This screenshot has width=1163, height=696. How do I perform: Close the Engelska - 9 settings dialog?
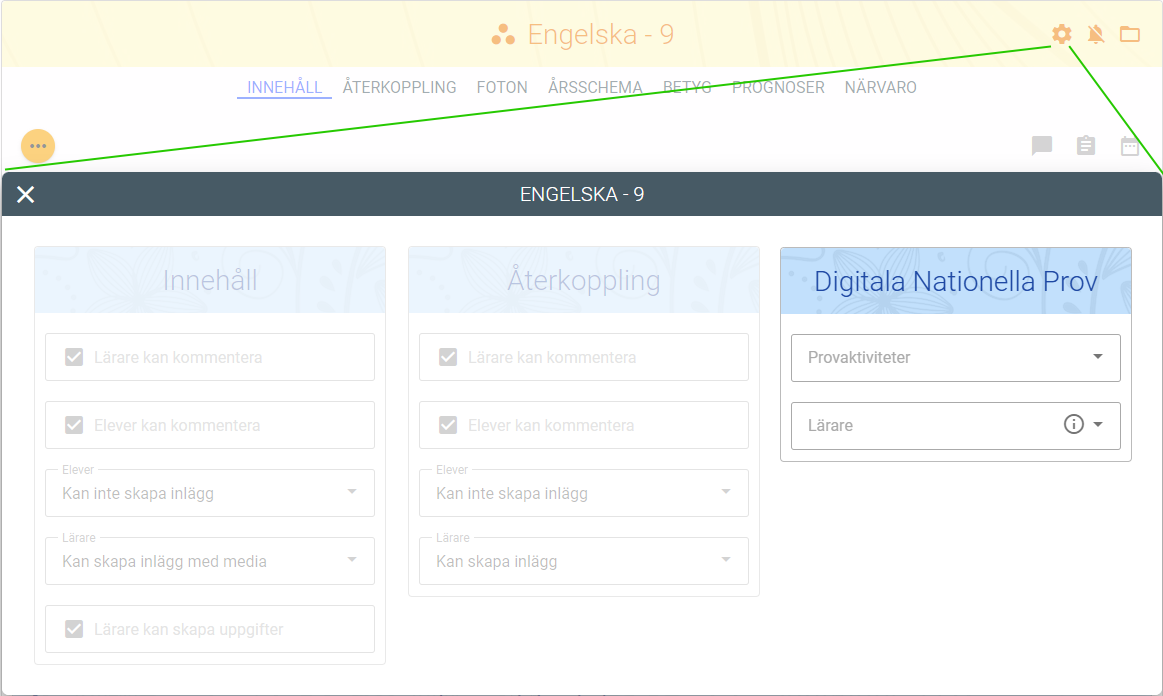tap(26, 194)
